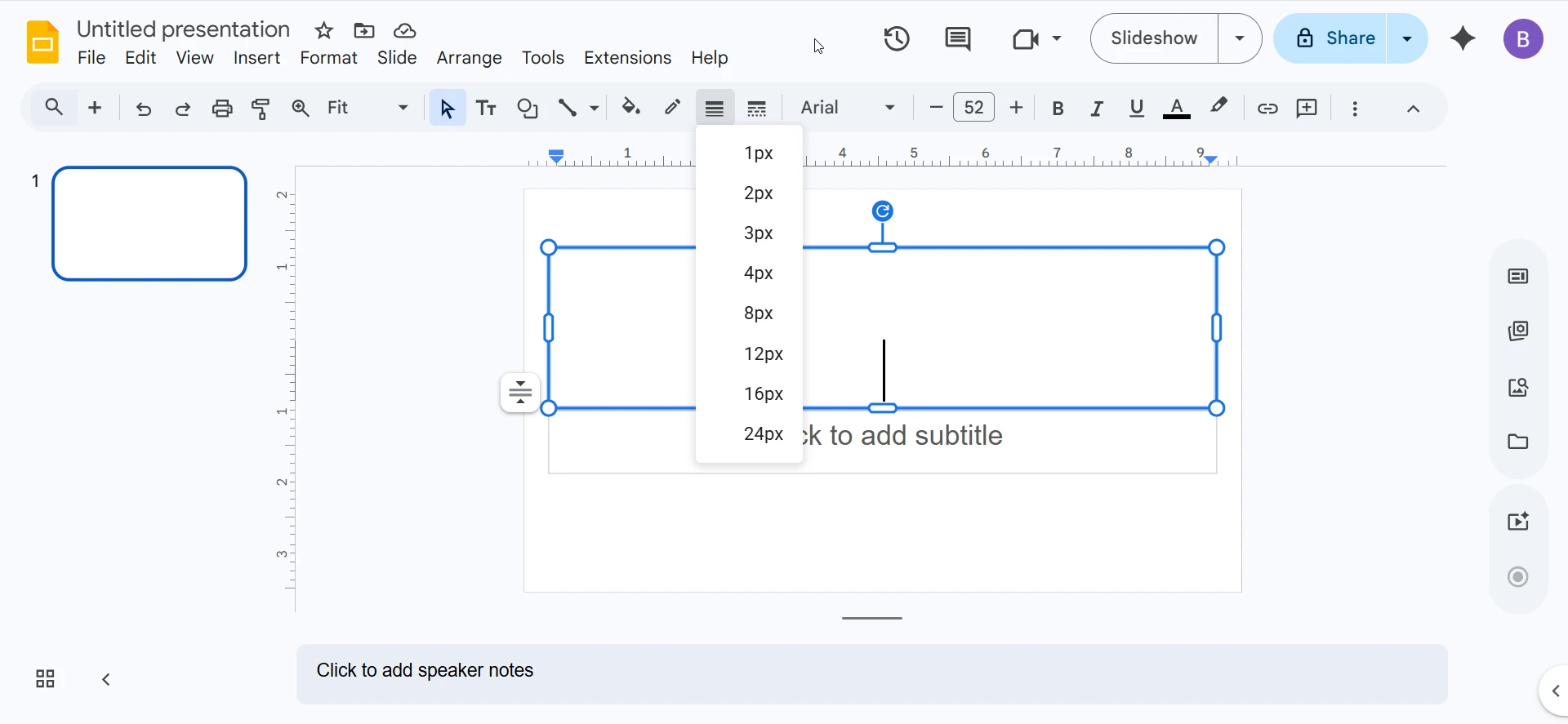Start the Slideshow

tap(1154, 38)
